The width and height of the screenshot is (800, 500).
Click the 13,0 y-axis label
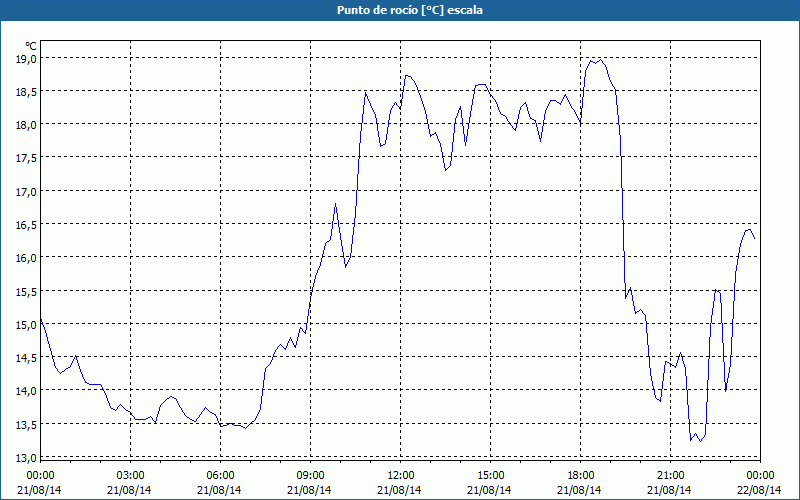tap(27, 457)
